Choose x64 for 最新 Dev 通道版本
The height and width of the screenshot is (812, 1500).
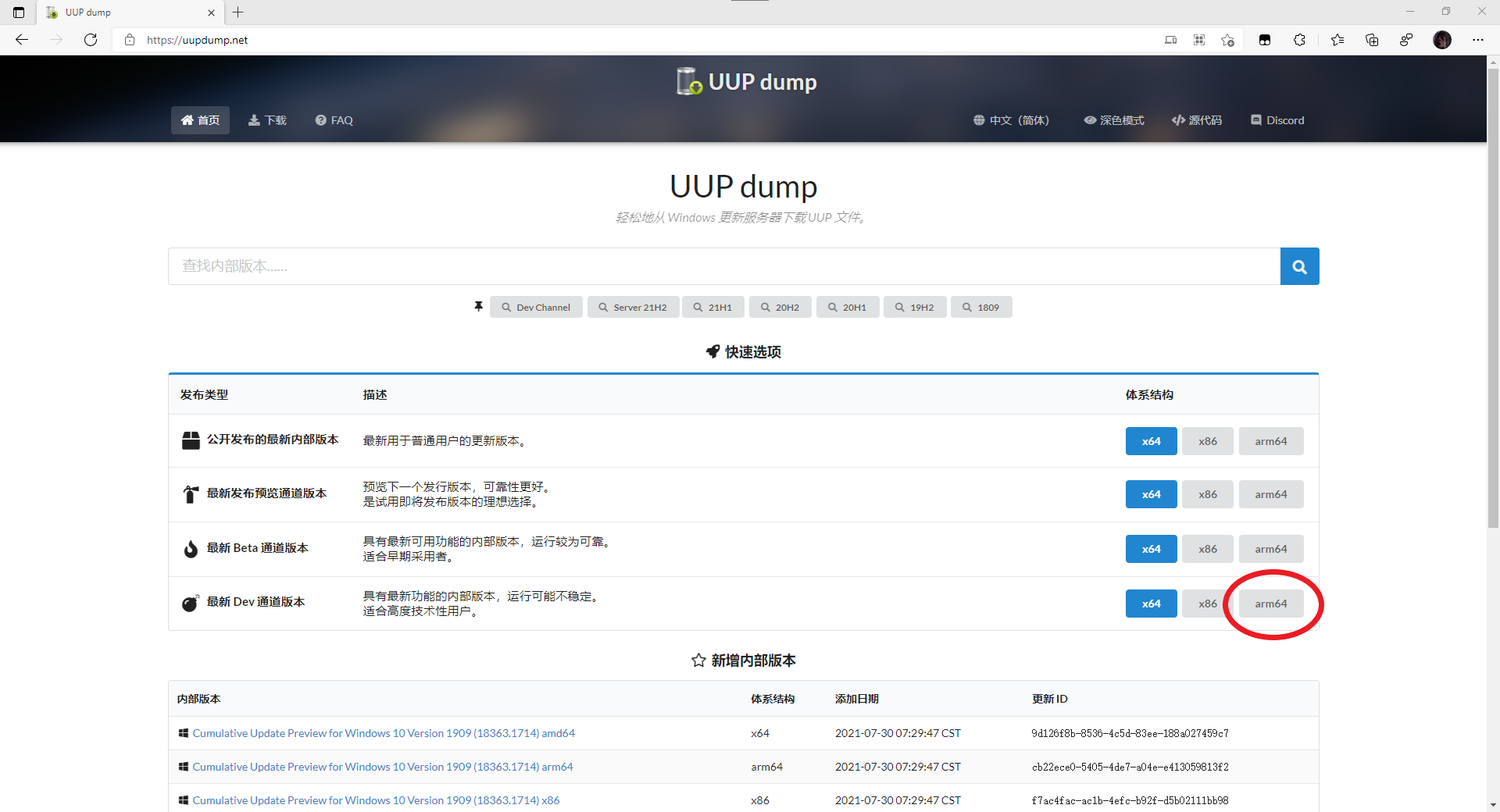(1151, 604)
